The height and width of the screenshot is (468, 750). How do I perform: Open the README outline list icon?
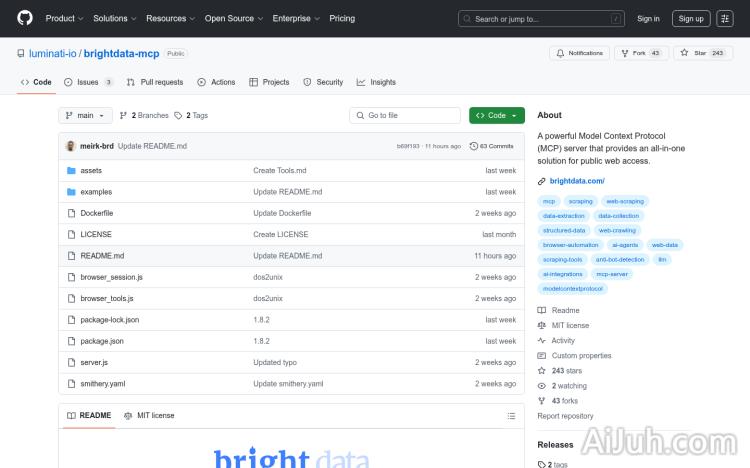pyautogui.click(x=511, y=416)
